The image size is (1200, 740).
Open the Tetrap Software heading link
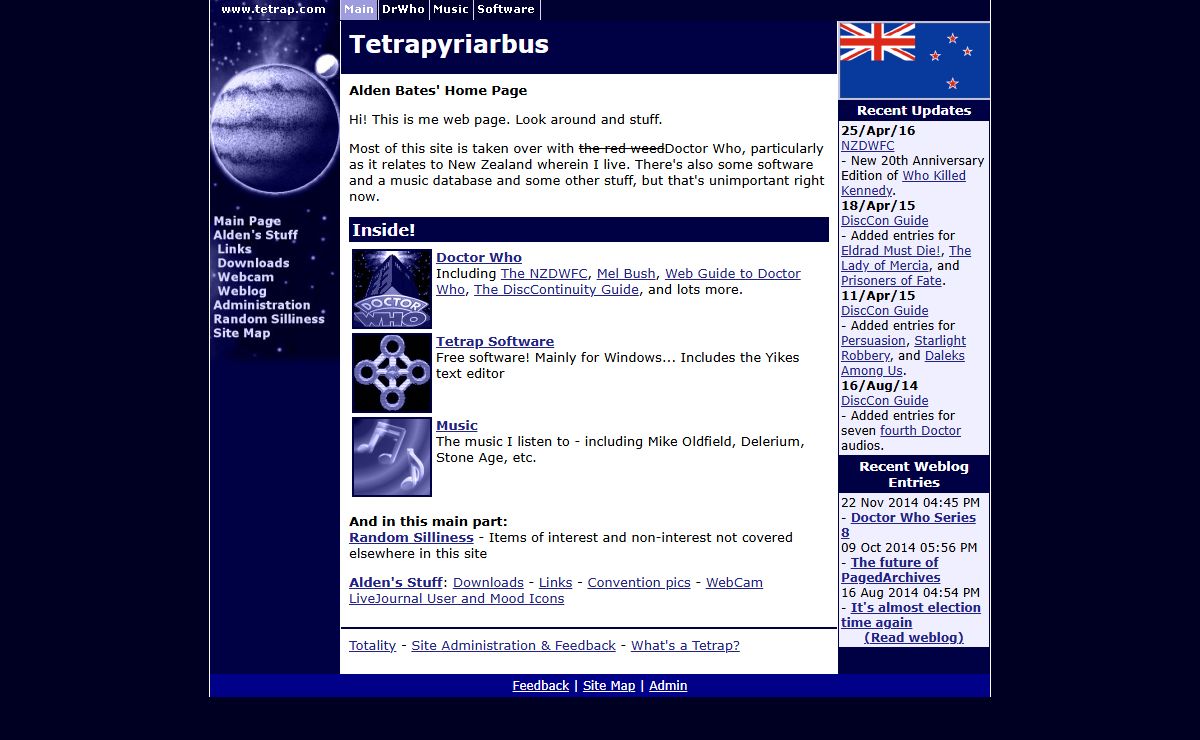click(x=495, y=341)
